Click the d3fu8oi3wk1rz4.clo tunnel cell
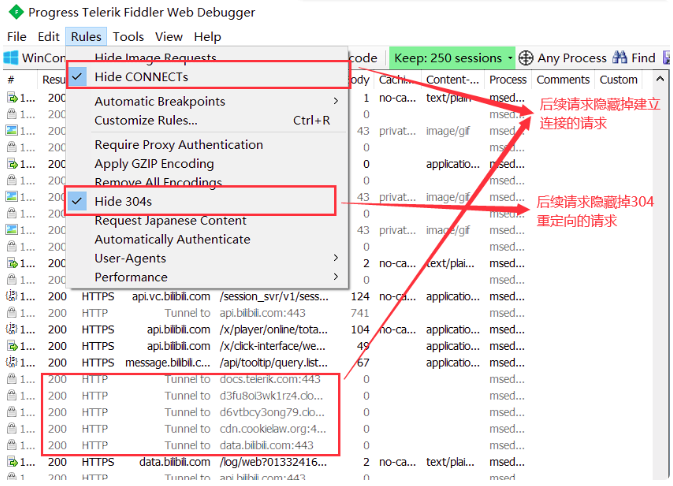 272,395
